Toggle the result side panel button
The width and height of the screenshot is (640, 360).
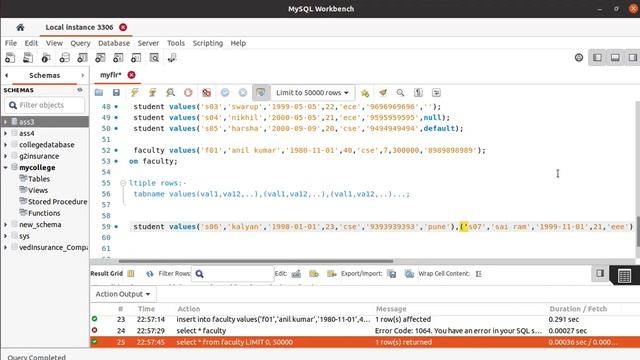pyautogui.click(x=600, y=273)
